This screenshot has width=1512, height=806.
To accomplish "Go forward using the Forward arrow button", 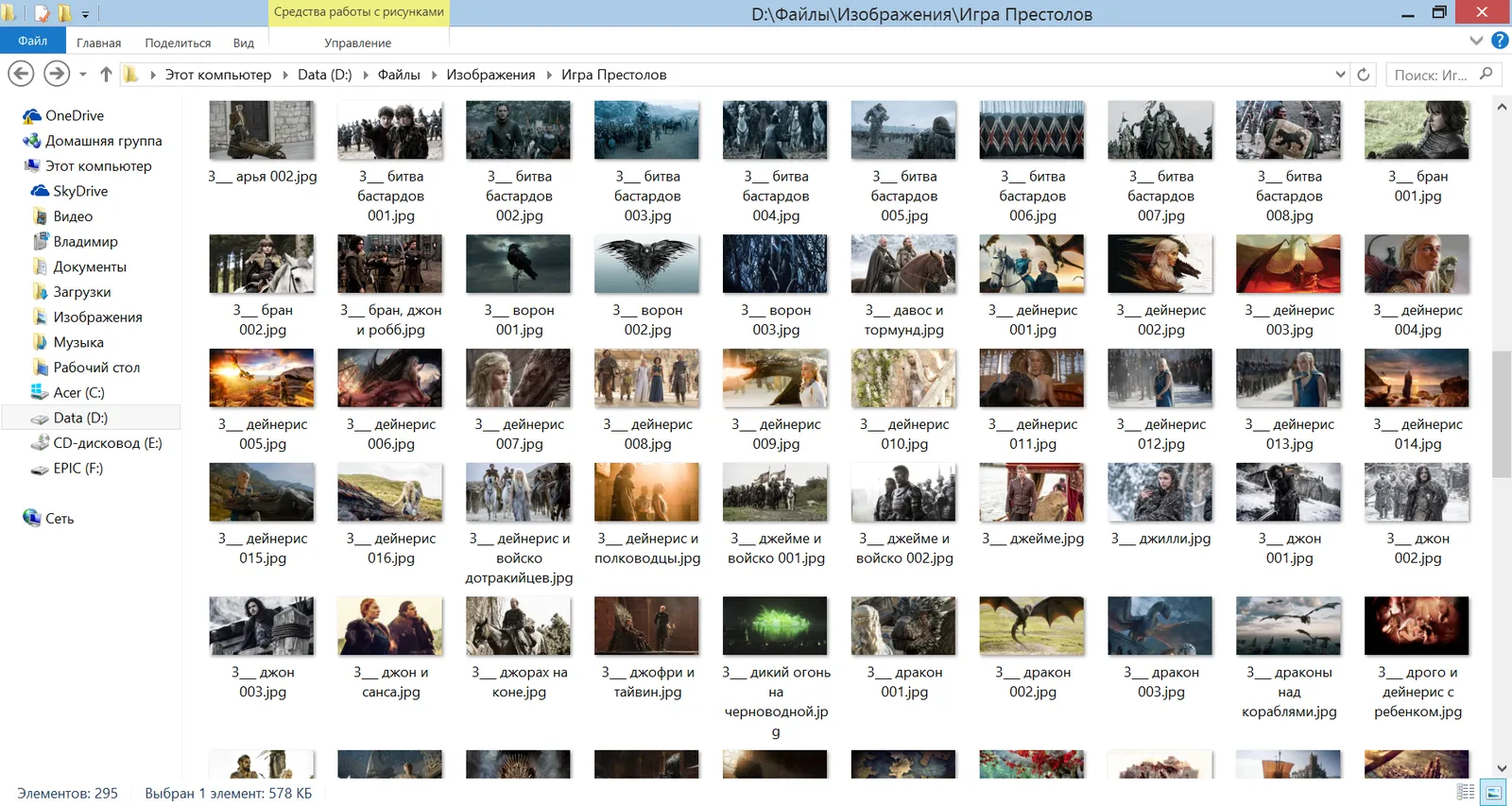I will click(57, 74).
